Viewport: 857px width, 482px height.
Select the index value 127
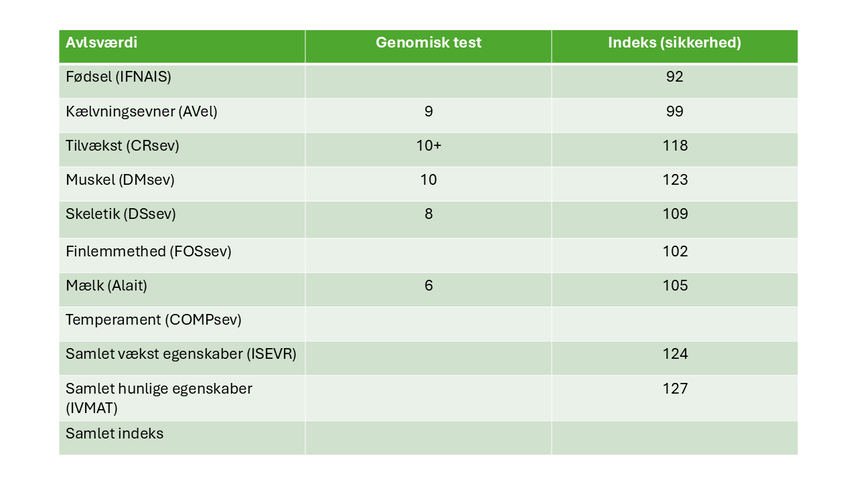click(x=674, y=388)
